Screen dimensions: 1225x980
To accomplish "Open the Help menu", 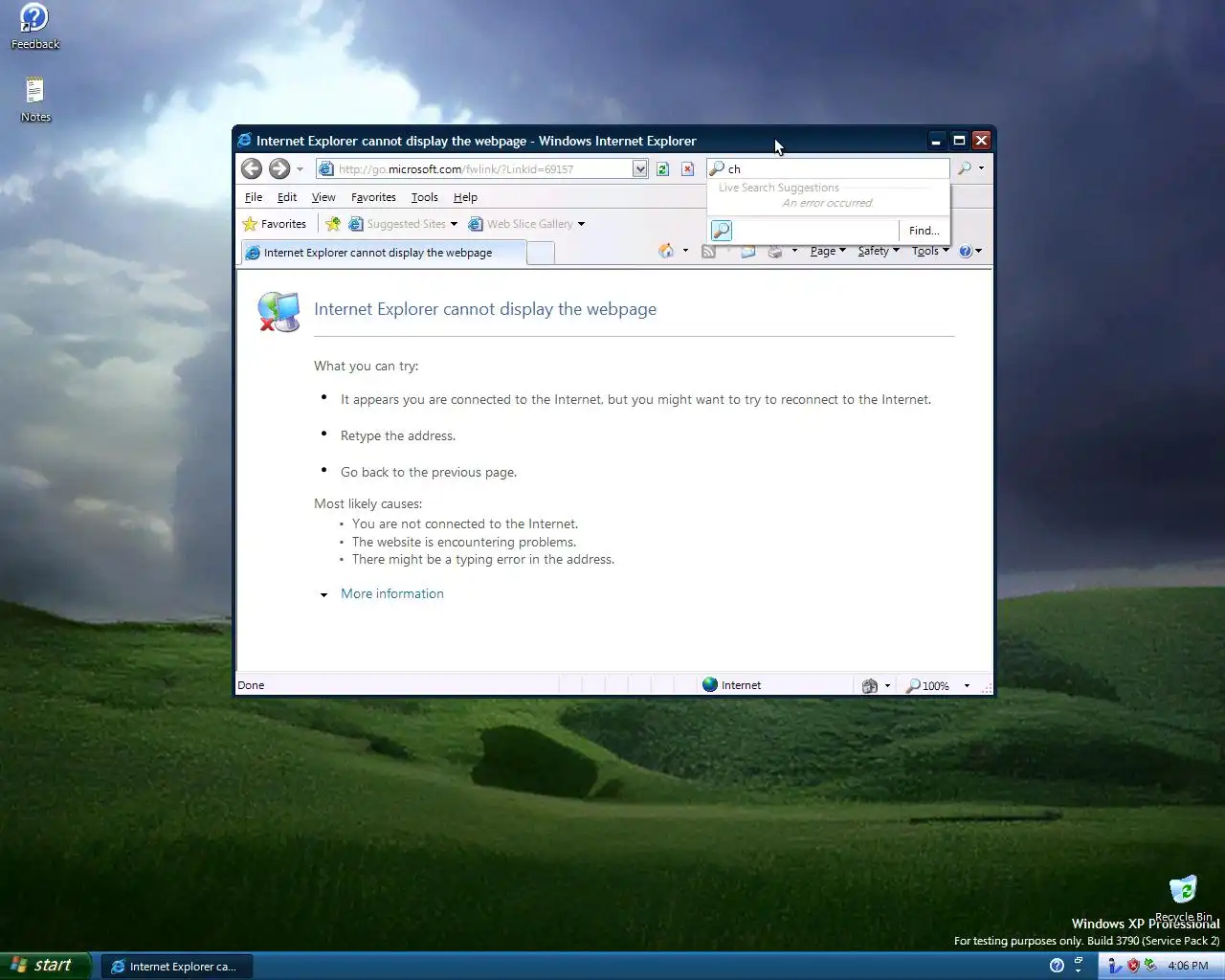I will (465, 197).
